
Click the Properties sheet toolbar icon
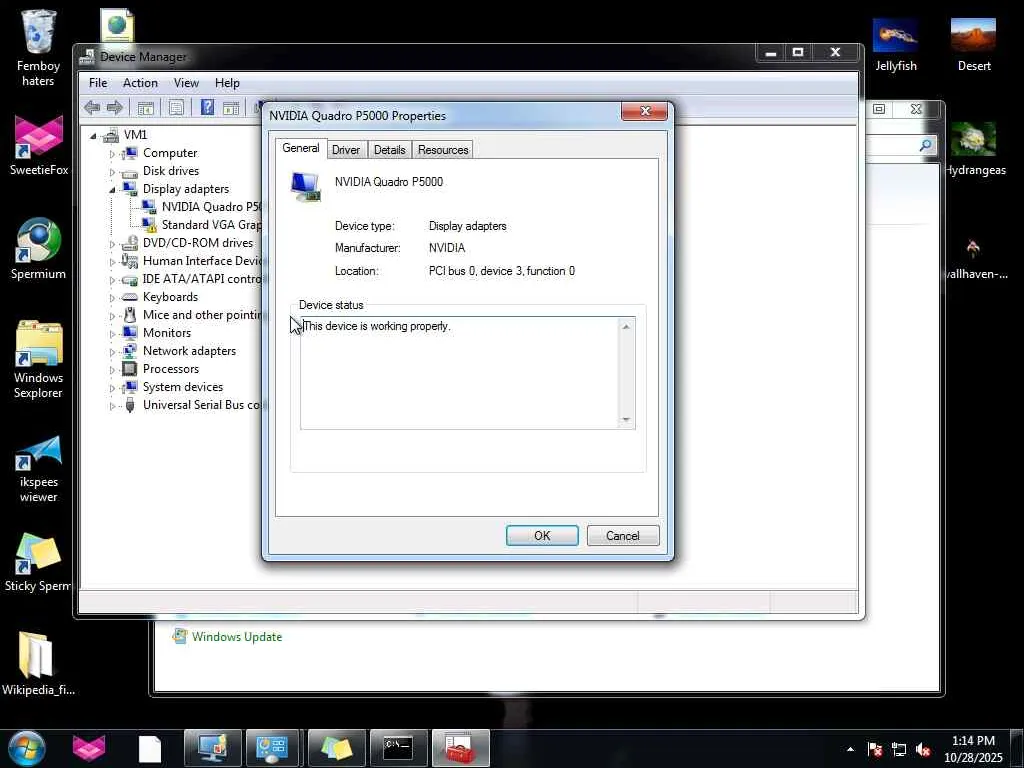pos(176,108)
